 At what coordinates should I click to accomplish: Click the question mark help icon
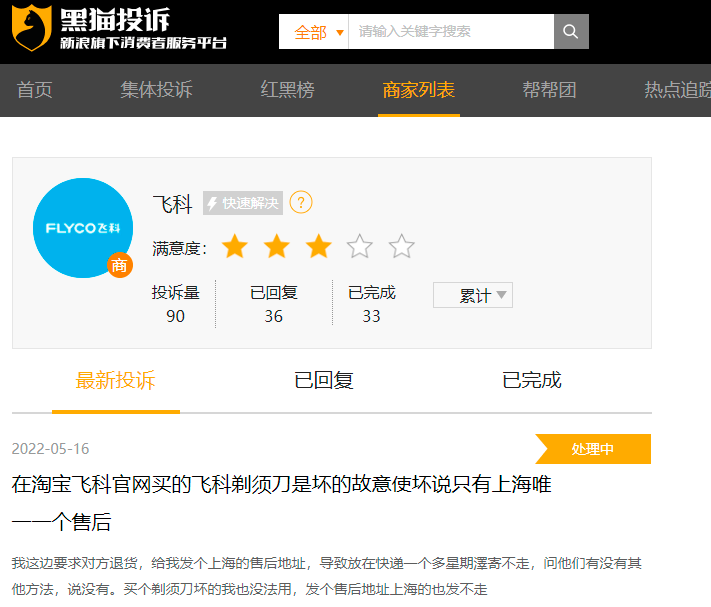[301, 202]
